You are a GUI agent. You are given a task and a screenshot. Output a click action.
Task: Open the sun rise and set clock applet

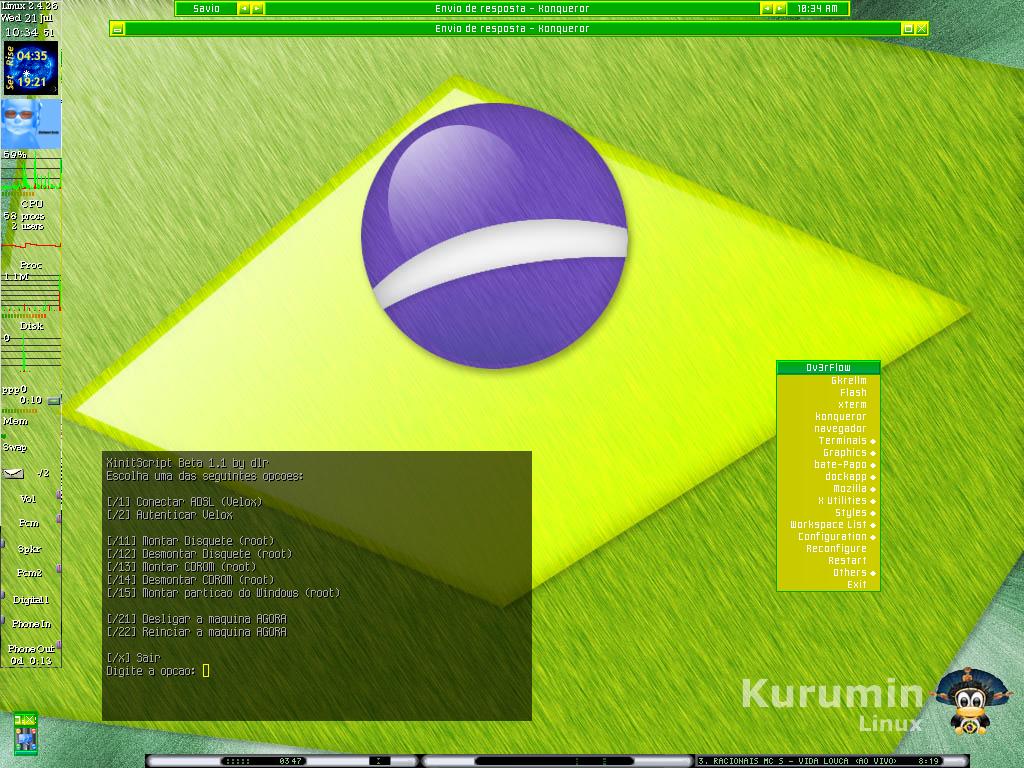click(x=31, y=68)
